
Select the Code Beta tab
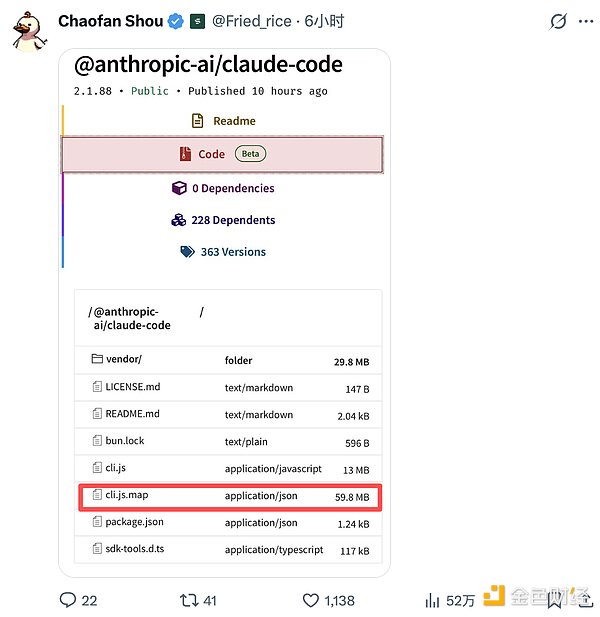(223, 154)
